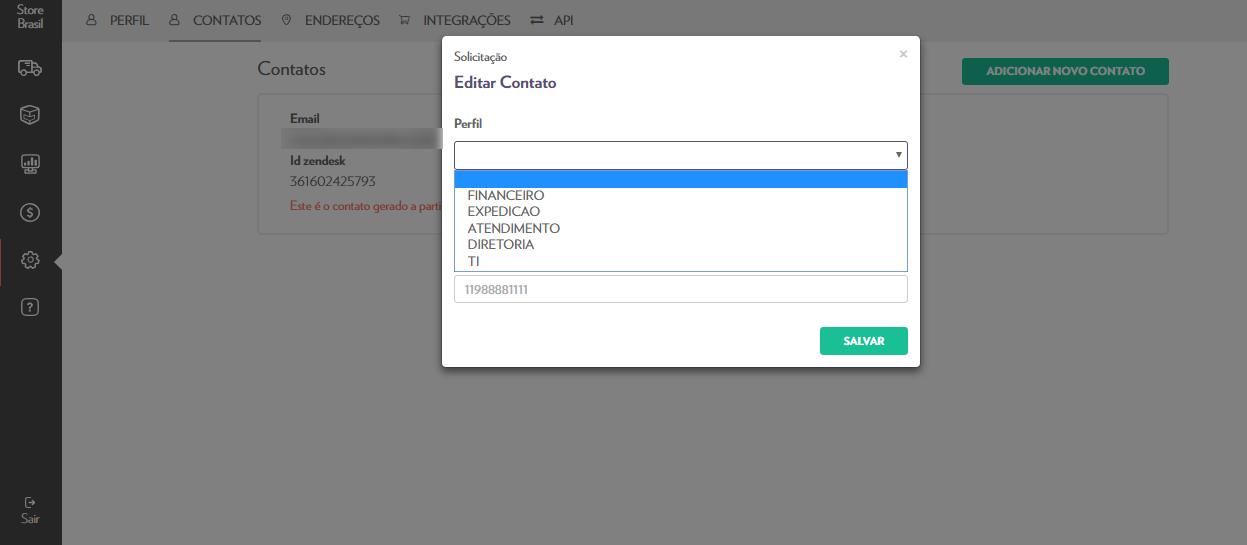
Task: Click the dollar sign finance icon
Action: (30, 212)
